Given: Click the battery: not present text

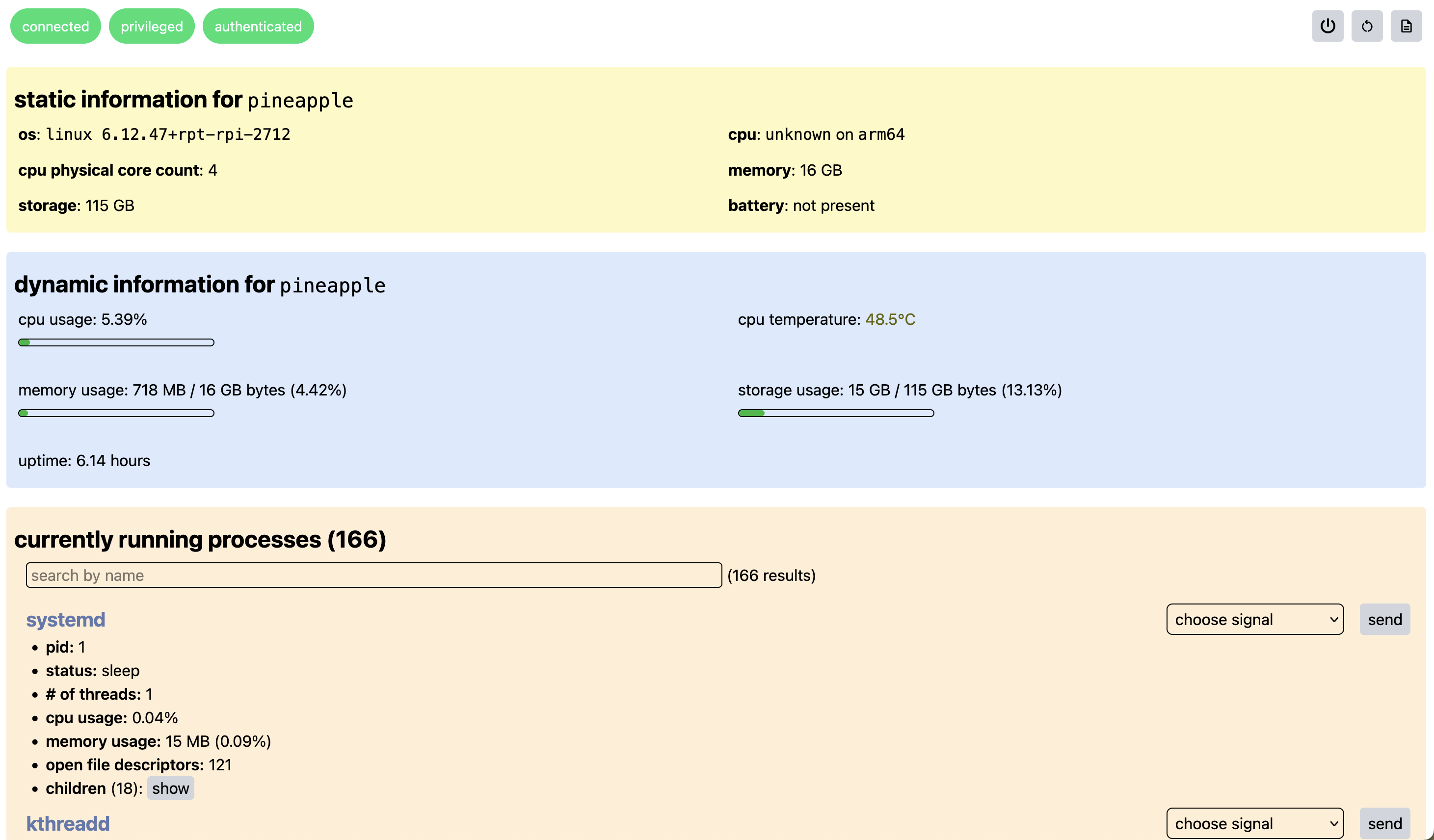Looking at the screenshot, I should (x=801, y=206).
